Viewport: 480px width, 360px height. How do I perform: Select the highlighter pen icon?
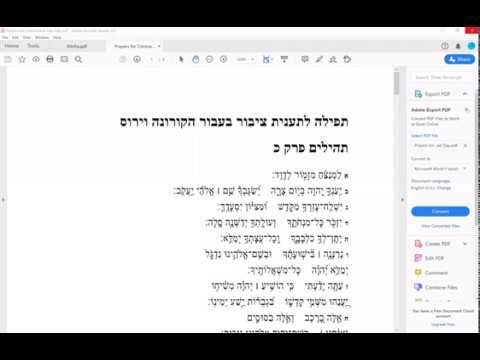coord(319,60)
